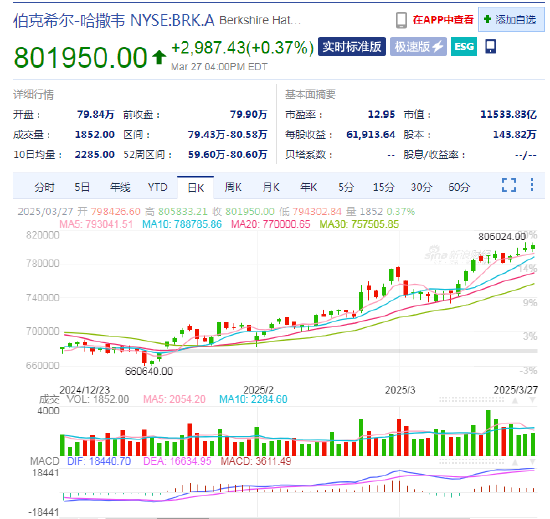The width and height of the screenshot is (550, 519).
Task: Click the MA30: 757505.85 indicator label
Action: [359, 224]
